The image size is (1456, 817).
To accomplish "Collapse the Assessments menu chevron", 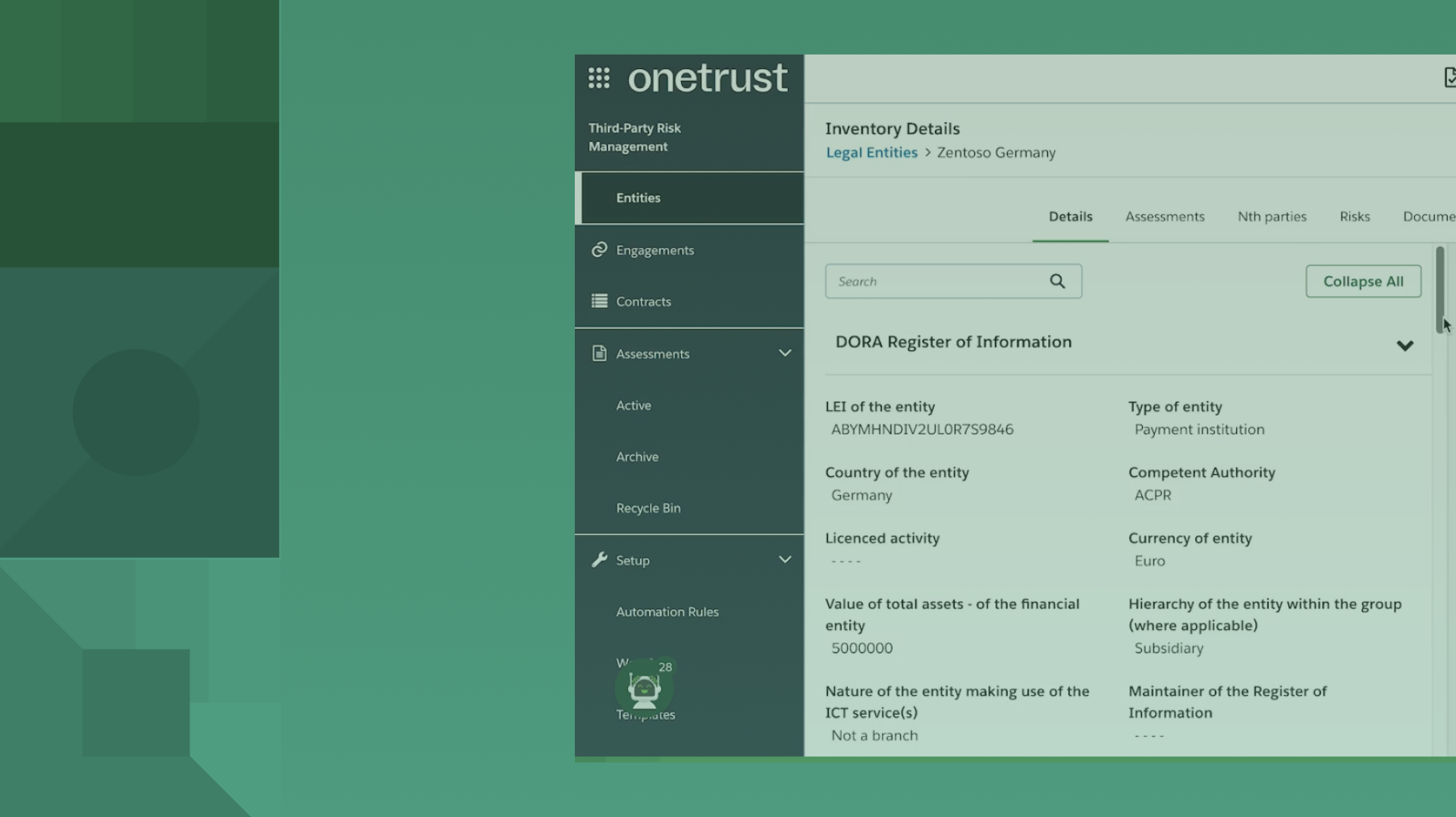I will [x=785, y=353].
